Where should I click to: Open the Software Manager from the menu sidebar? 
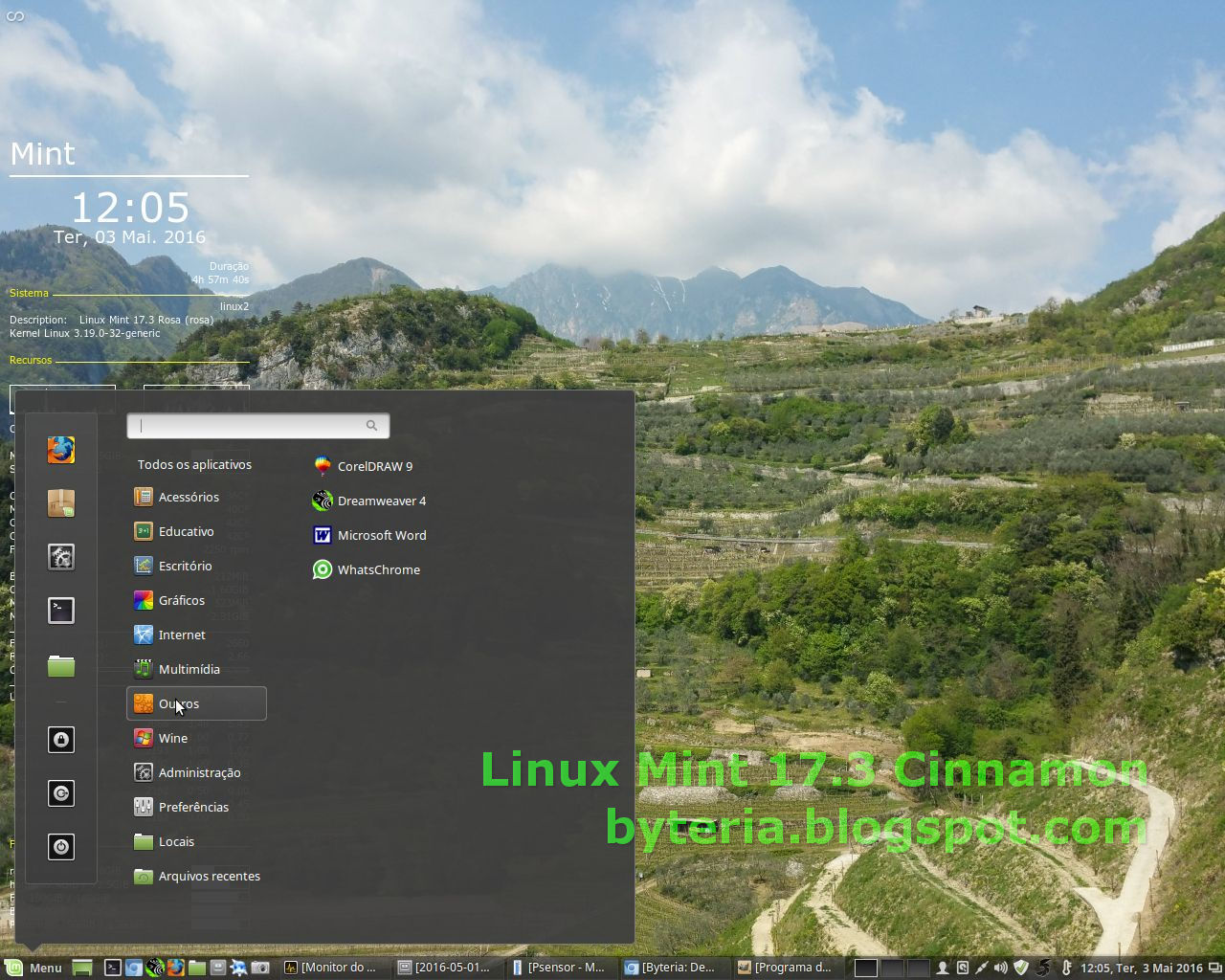point(60,502)
